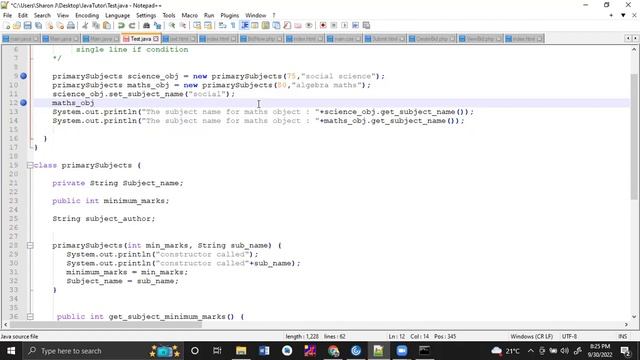Play back the recorded macro icon
640x360 pixels.
344,25
